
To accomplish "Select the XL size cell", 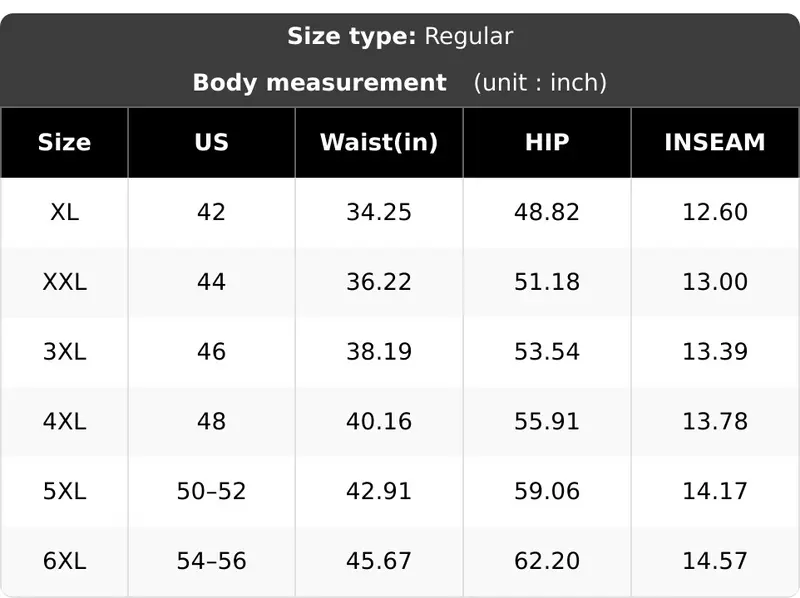I will (x=64, y=212).
